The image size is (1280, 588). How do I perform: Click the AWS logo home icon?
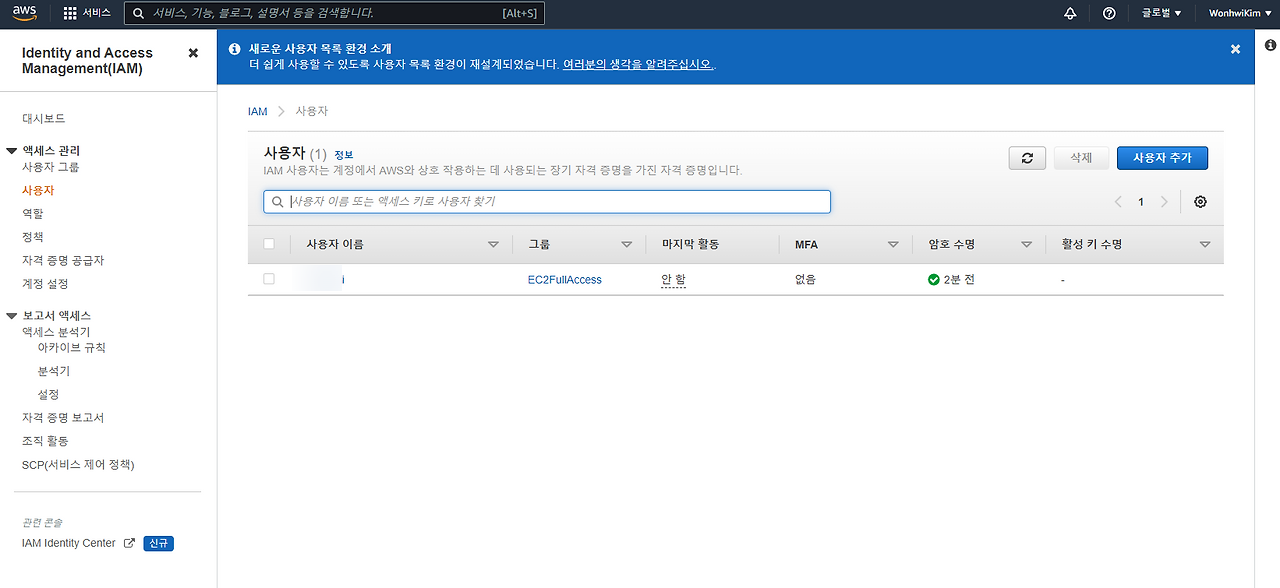[25, 13]
